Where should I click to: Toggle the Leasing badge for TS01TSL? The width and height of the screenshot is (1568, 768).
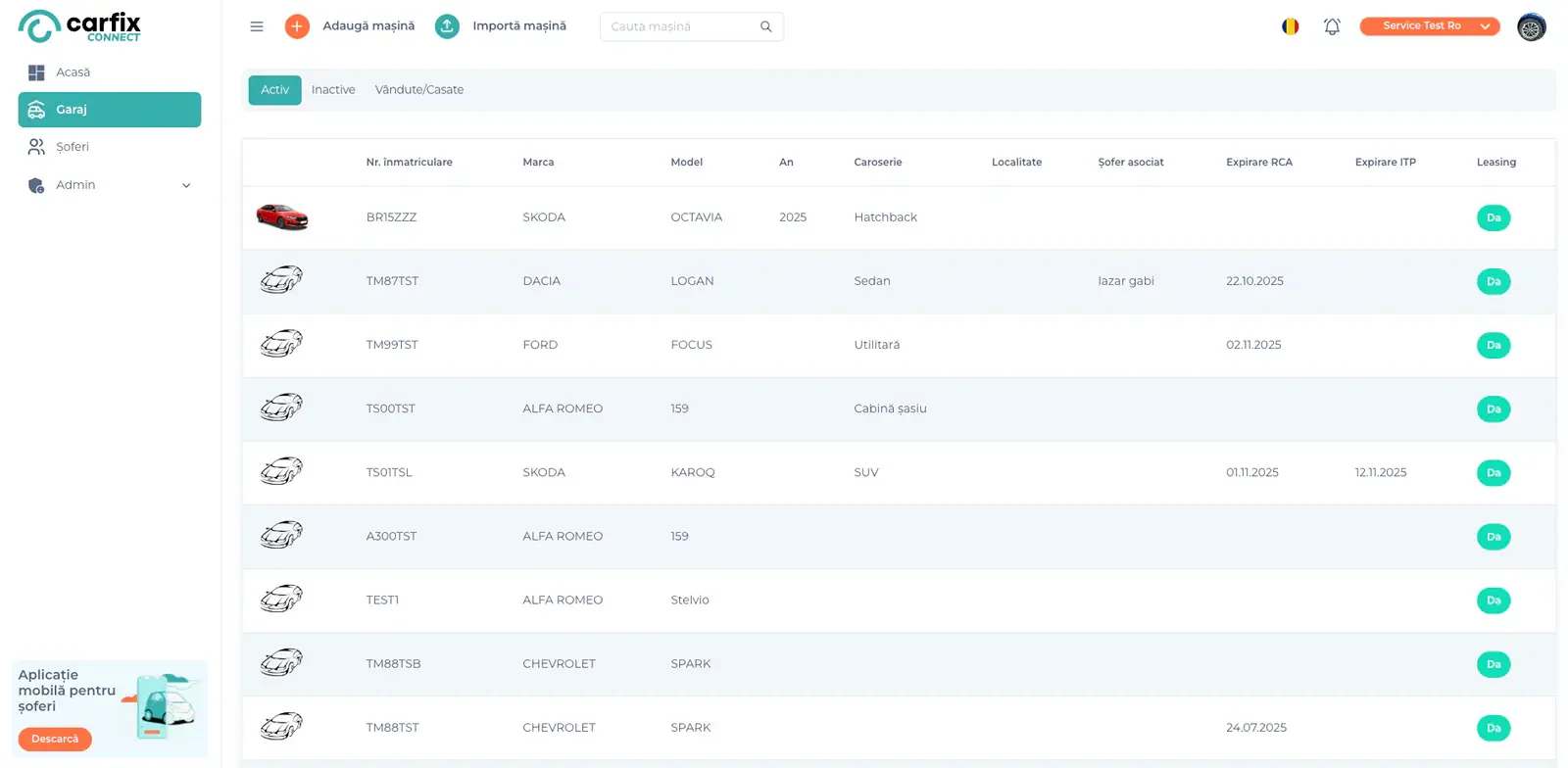[1493, 472]
